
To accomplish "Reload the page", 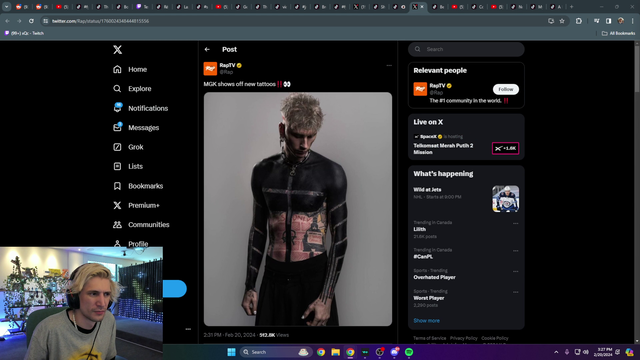I will point(31,21).
